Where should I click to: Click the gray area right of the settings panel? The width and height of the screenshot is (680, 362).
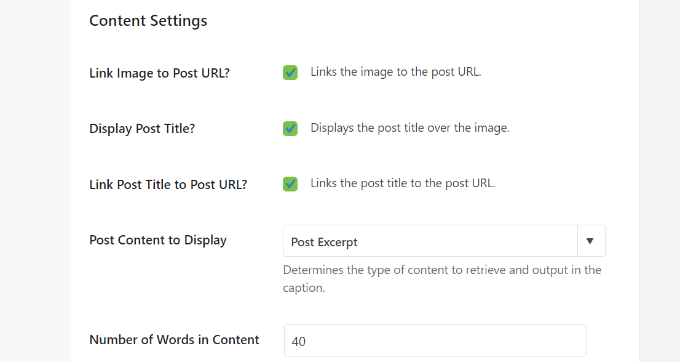(659, 181)
